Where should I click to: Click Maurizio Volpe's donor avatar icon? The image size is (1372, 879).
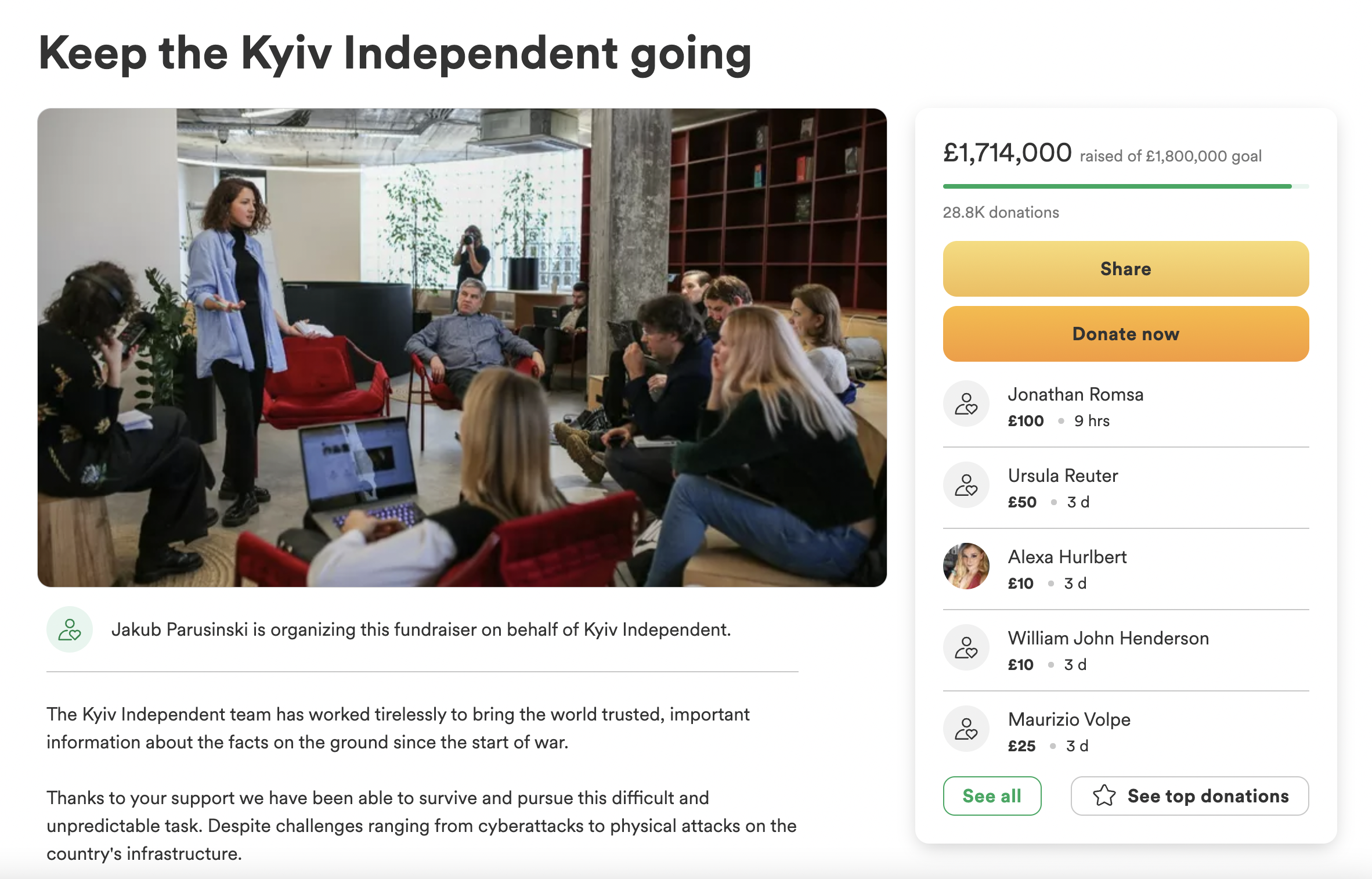coord(966,729)
